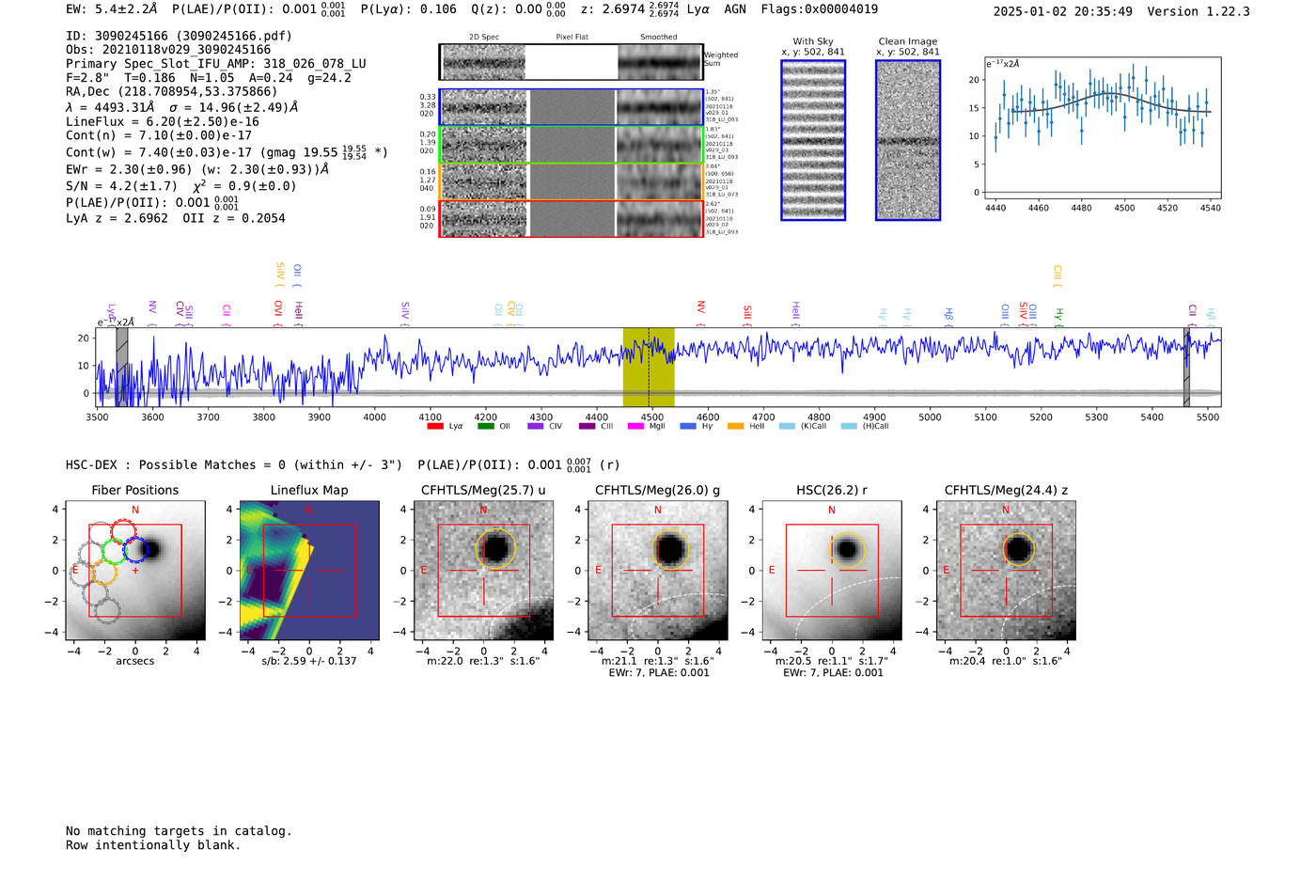Viewport: 1316px width, 896px height.
Task: Click the red Lyα legend swatch
Action: coord(435,426)
